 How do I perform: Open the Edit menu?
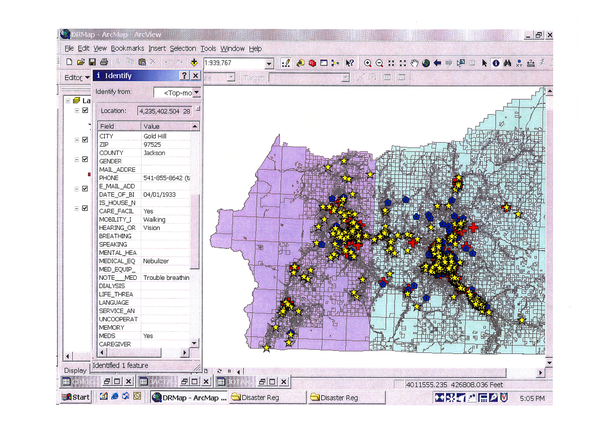[83, 49]
